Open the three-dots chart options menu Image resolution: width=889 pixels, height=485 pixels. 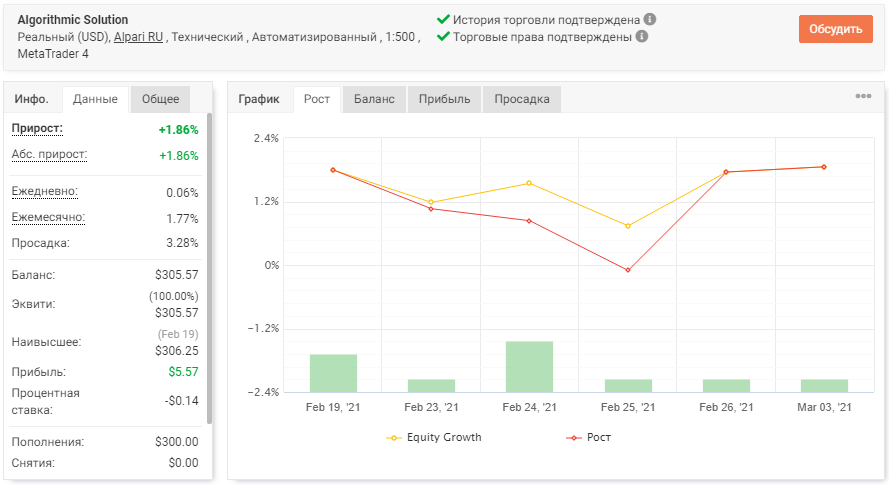[x=863, y=96]
